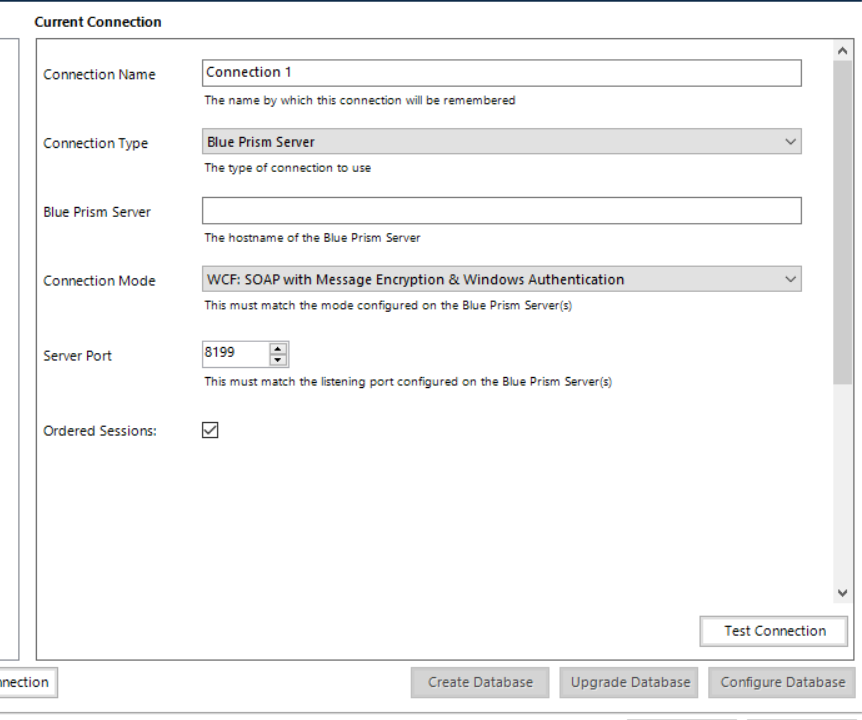Screen dimensions: 862x720
Task: Open the Connection Type dropdown
Action: [500, 142]
